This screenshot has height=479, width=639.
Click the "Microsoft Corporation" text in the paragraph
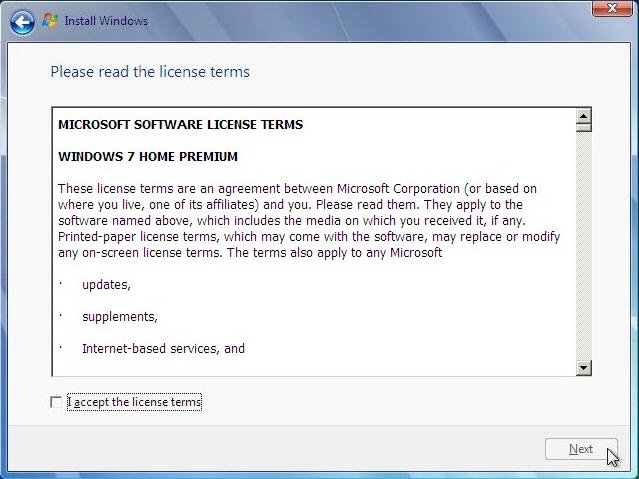[397, 189]
